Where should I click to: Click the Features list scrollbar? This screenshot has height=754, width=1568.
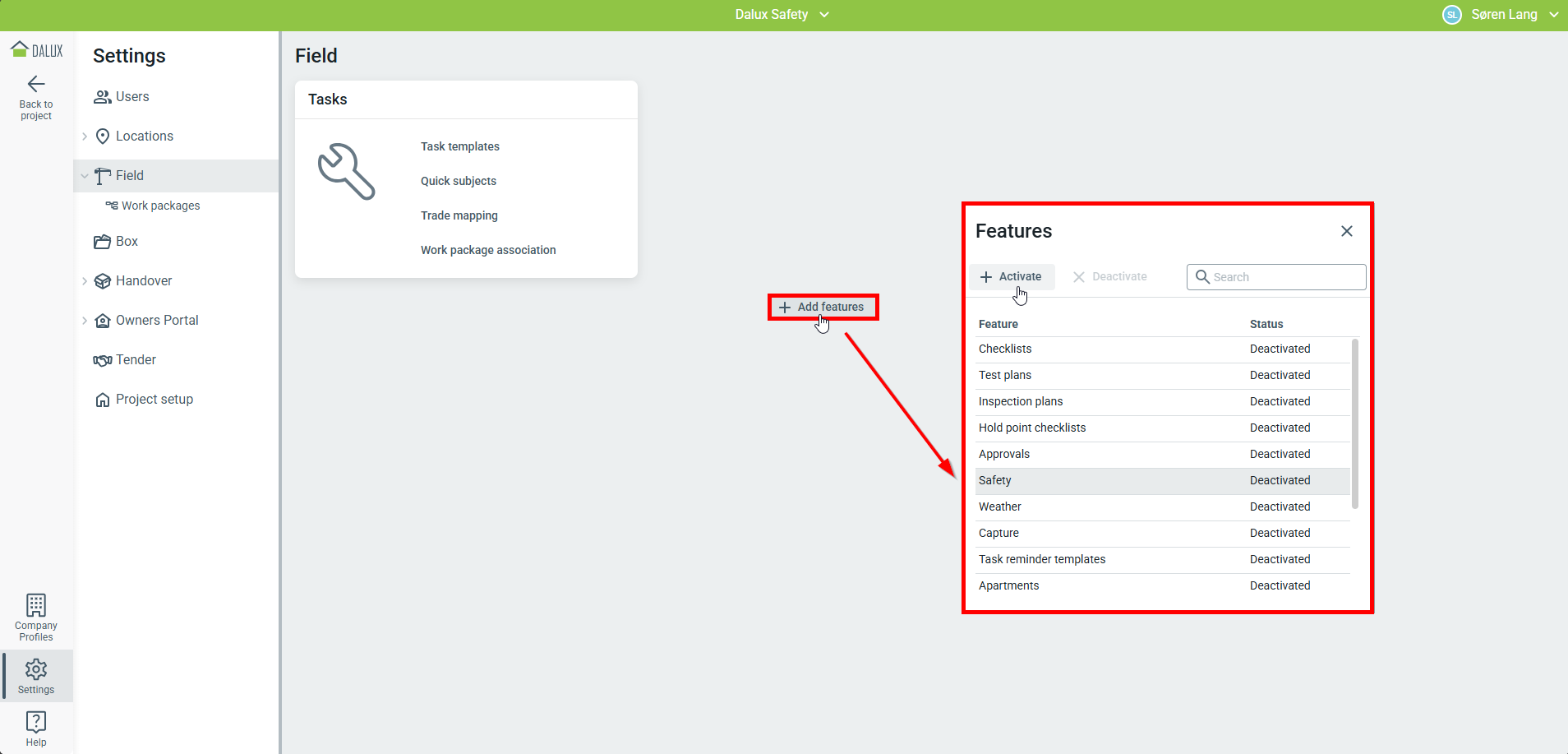[1354, 423]
